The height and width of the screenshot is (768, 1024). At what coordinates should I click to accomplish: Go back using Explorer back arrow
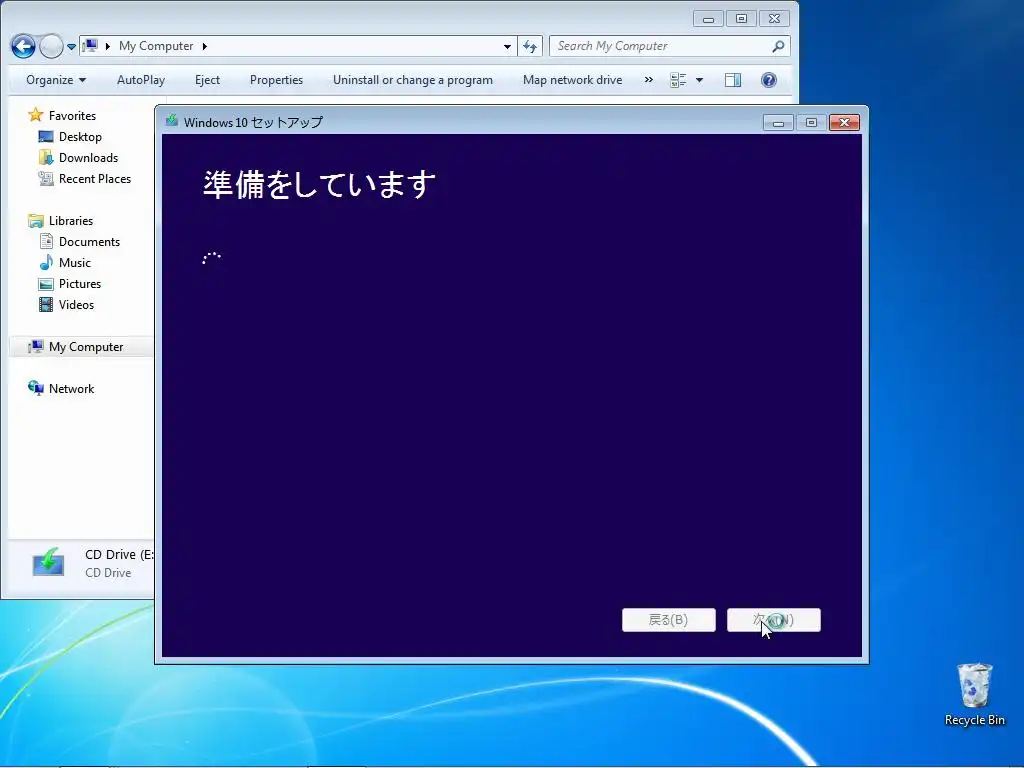(x=24, y=46)
